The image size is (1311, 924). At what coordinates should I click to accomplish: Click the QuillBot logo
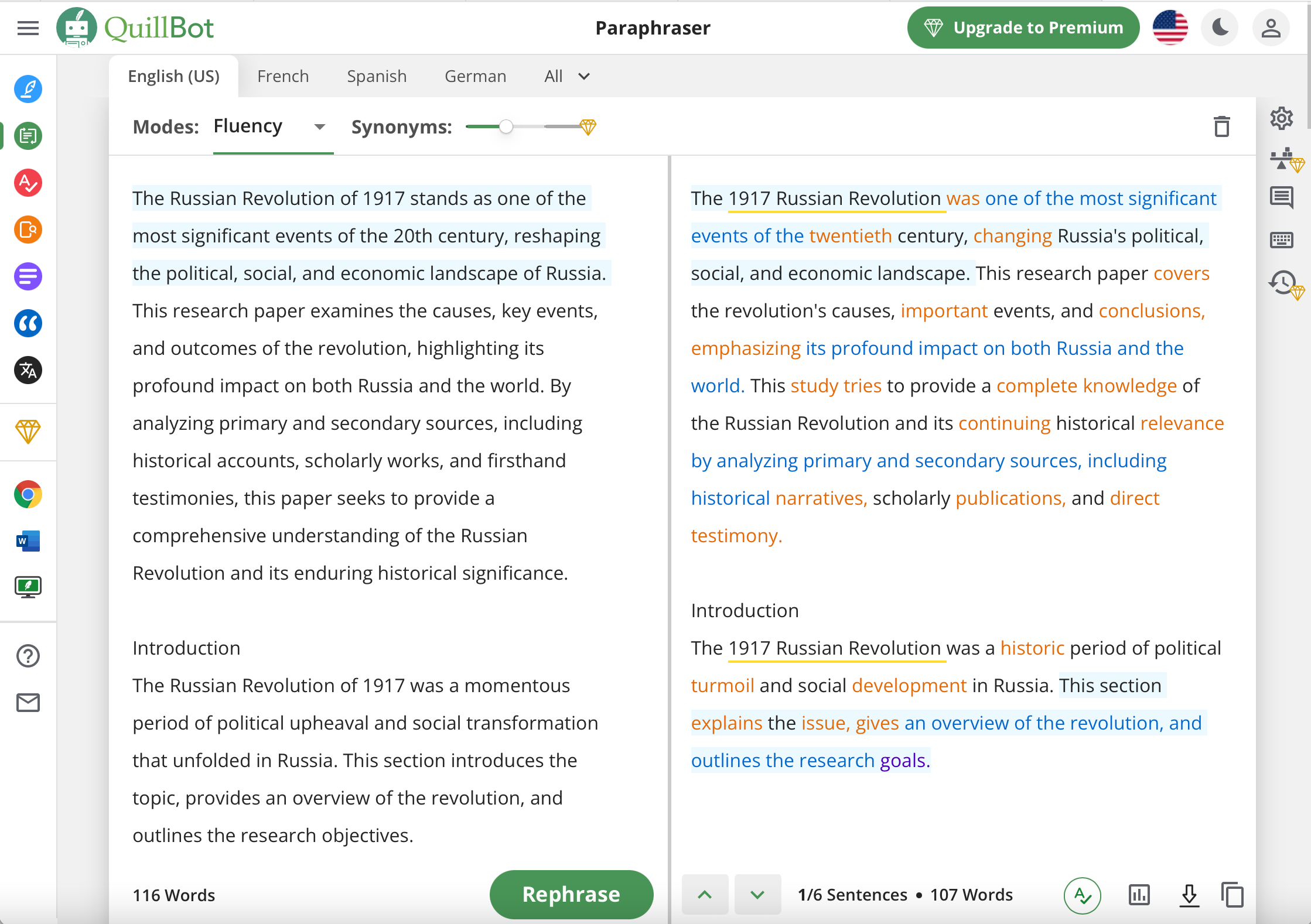click(135, 28)
